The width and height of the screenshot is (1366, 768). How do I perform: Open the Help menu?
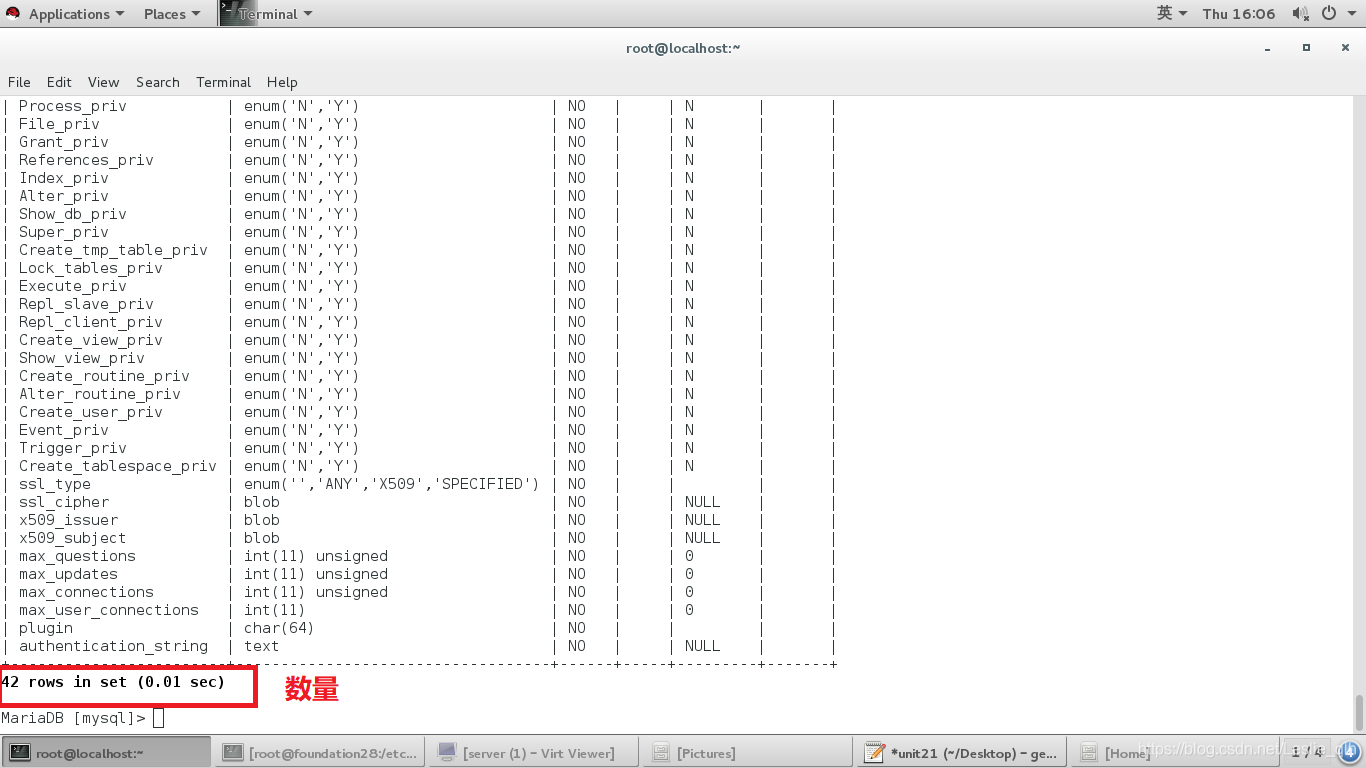pos(282,82)
